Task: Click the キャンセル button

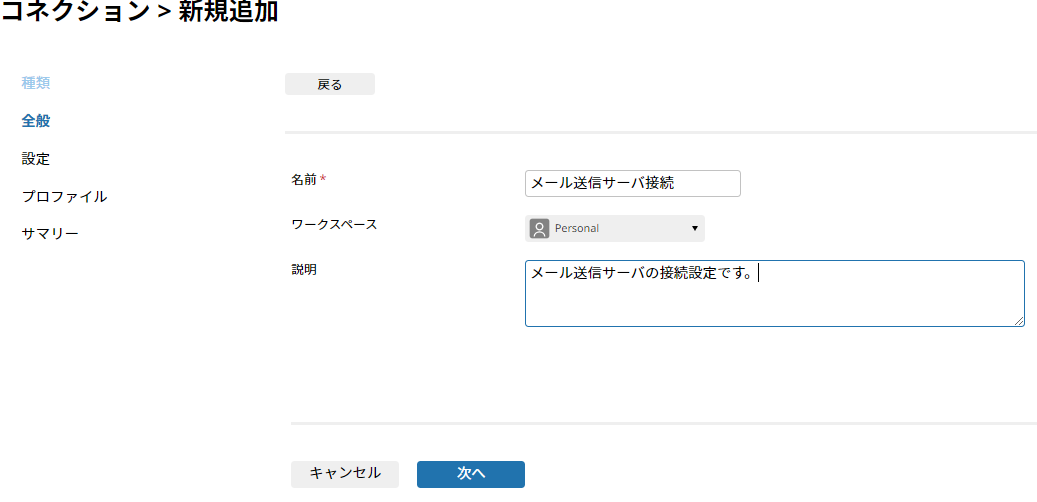Action: click(x=345, y=474)
